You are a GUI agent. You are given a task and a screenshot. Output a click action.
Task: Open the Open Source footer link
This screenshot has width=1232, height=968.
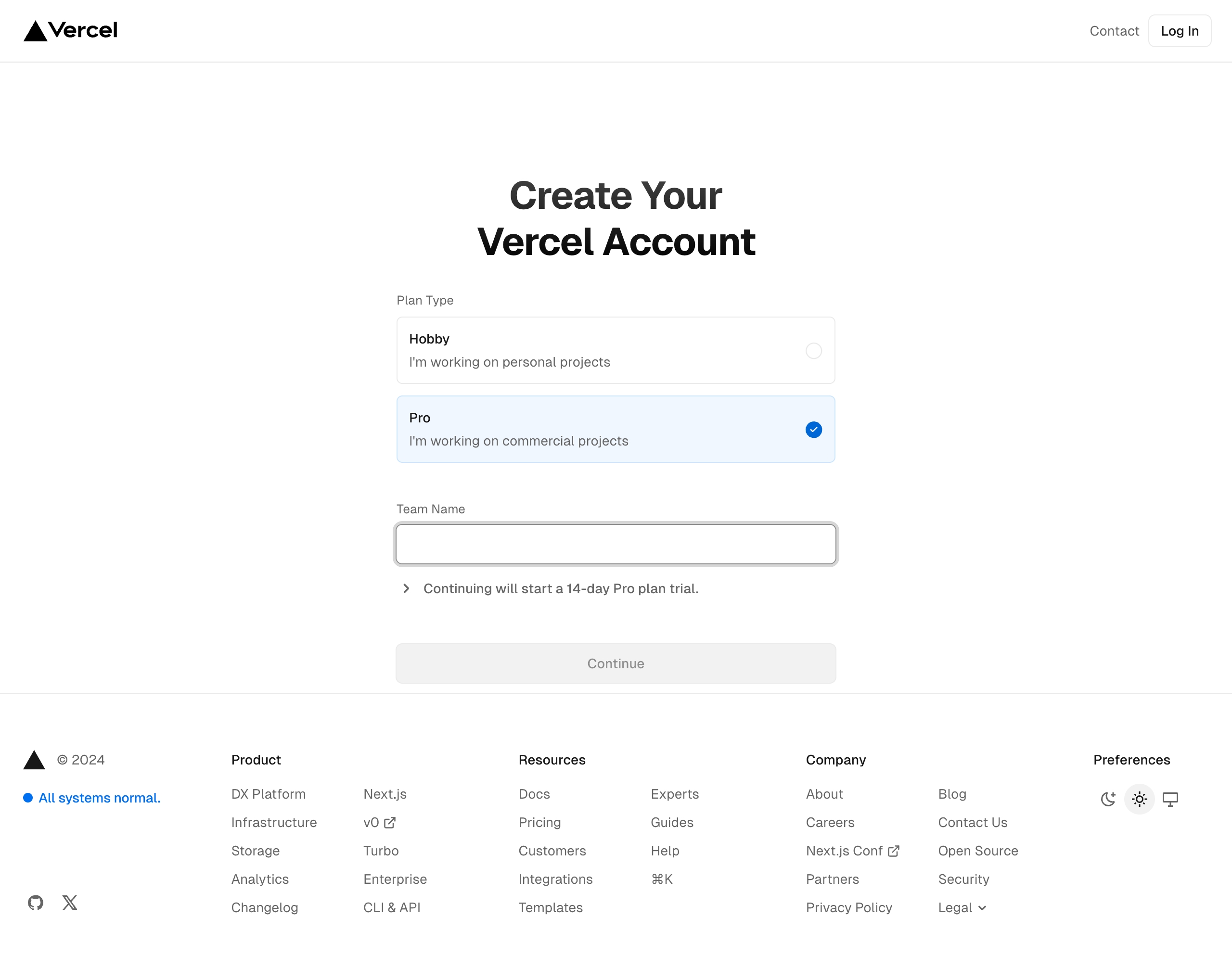pos(978,851)
